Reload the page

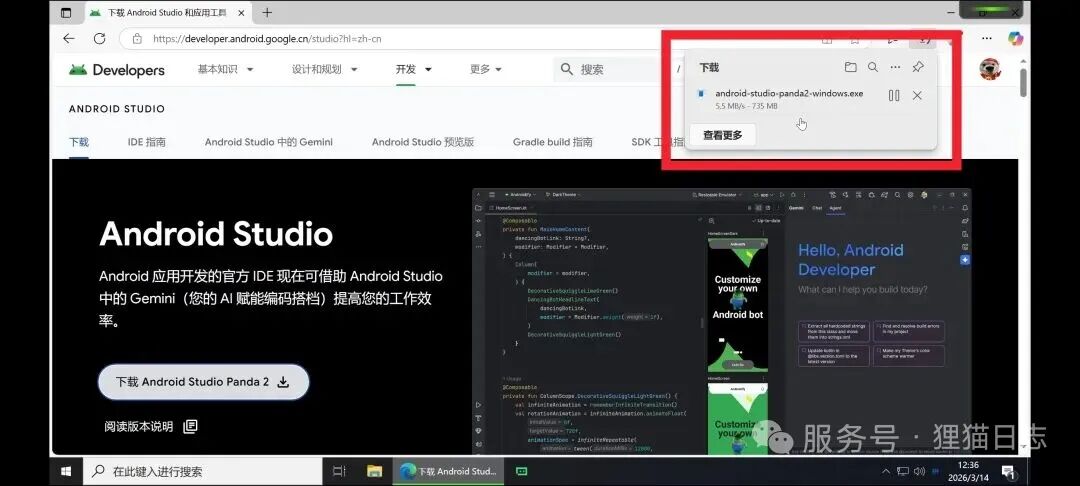(99, 39)
